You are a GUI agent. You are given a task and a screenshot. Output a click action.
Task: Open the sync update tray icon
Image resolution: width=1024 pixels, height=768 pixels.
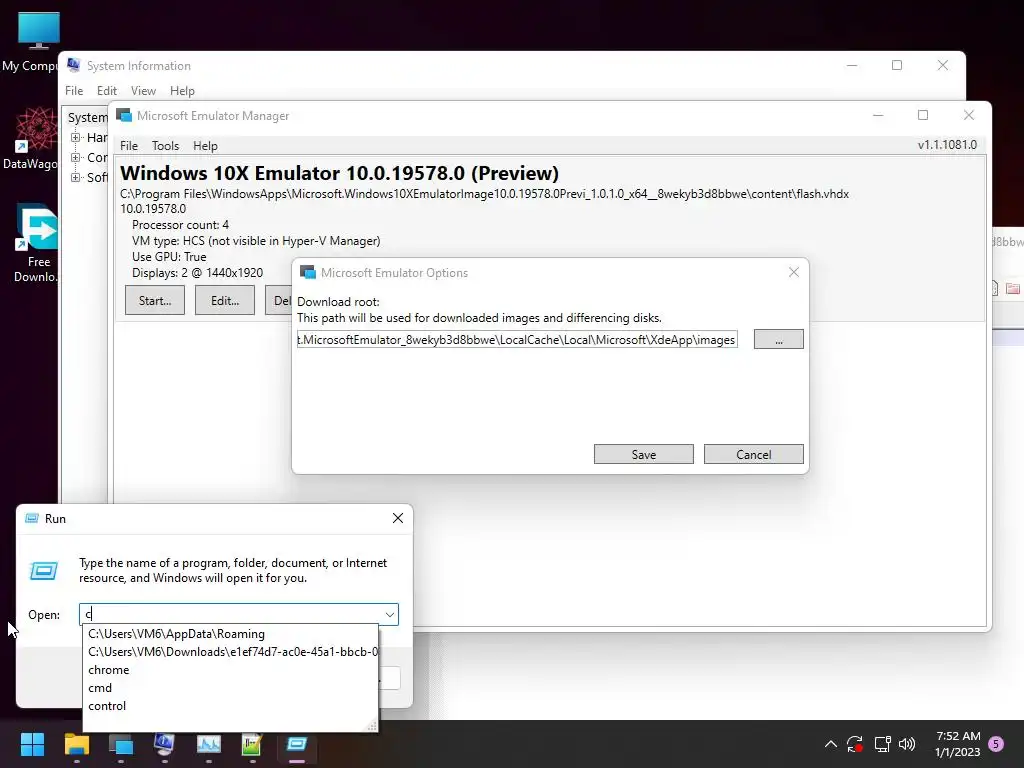[855, 744]
